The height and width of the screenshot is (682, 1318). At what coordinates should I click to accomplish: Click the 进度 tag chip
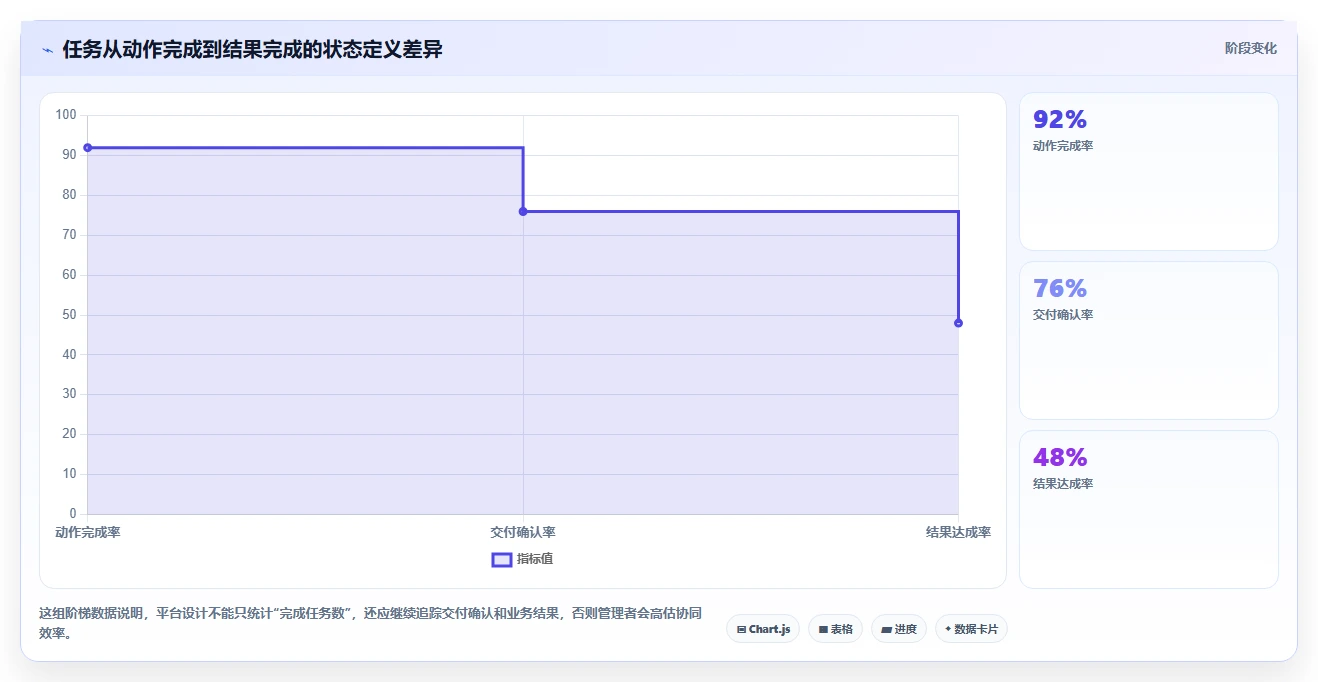pos(899,629)
